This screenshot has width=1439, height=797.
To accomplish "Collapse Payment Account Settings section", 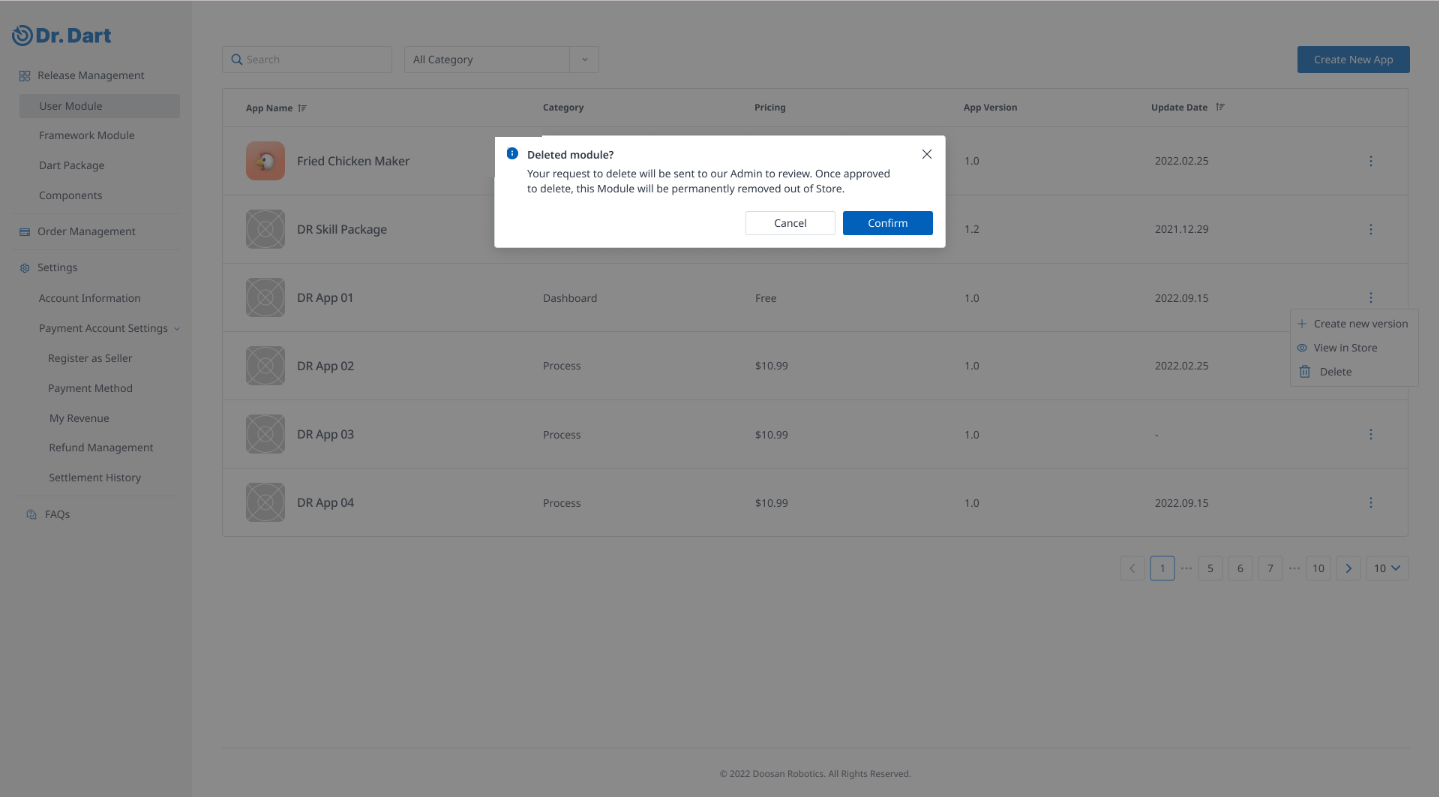I will (177, 329).
